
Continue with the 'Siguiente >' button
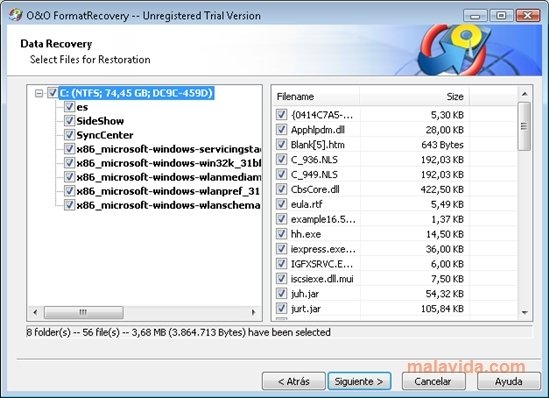359,381
